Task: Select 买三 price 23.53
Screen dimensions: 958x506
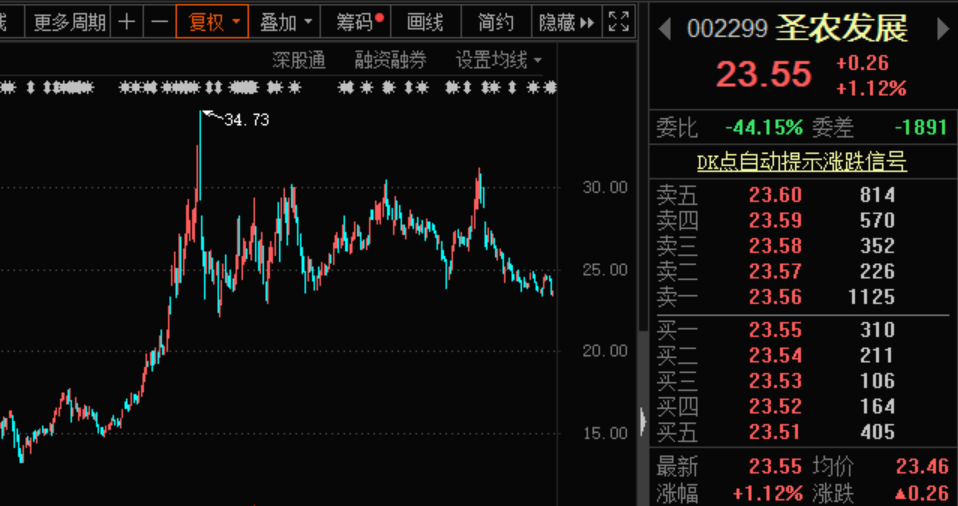Action: [x=775, y=381]
